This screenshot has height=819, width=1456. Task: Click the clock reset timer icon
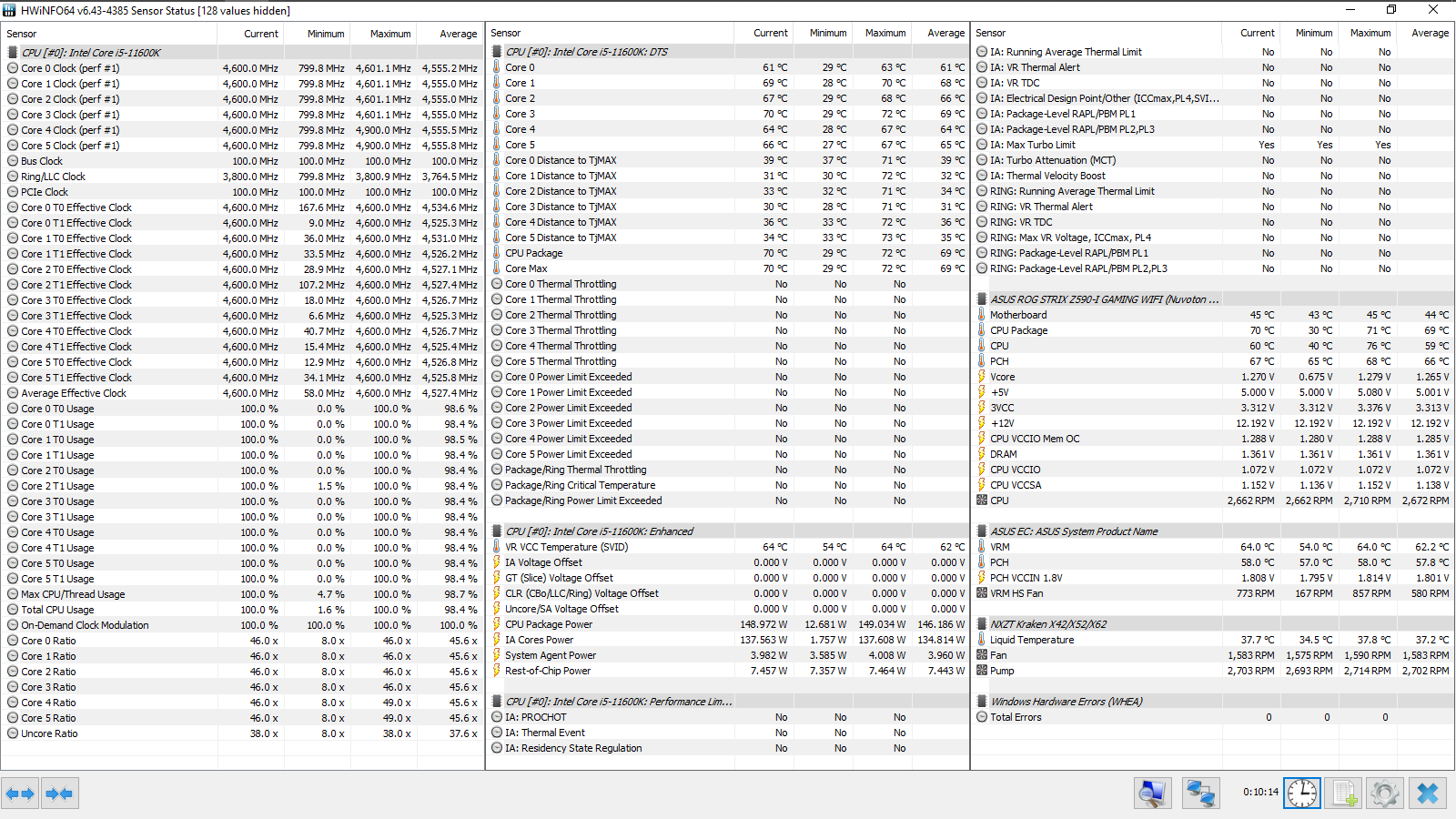point(1301,794)
